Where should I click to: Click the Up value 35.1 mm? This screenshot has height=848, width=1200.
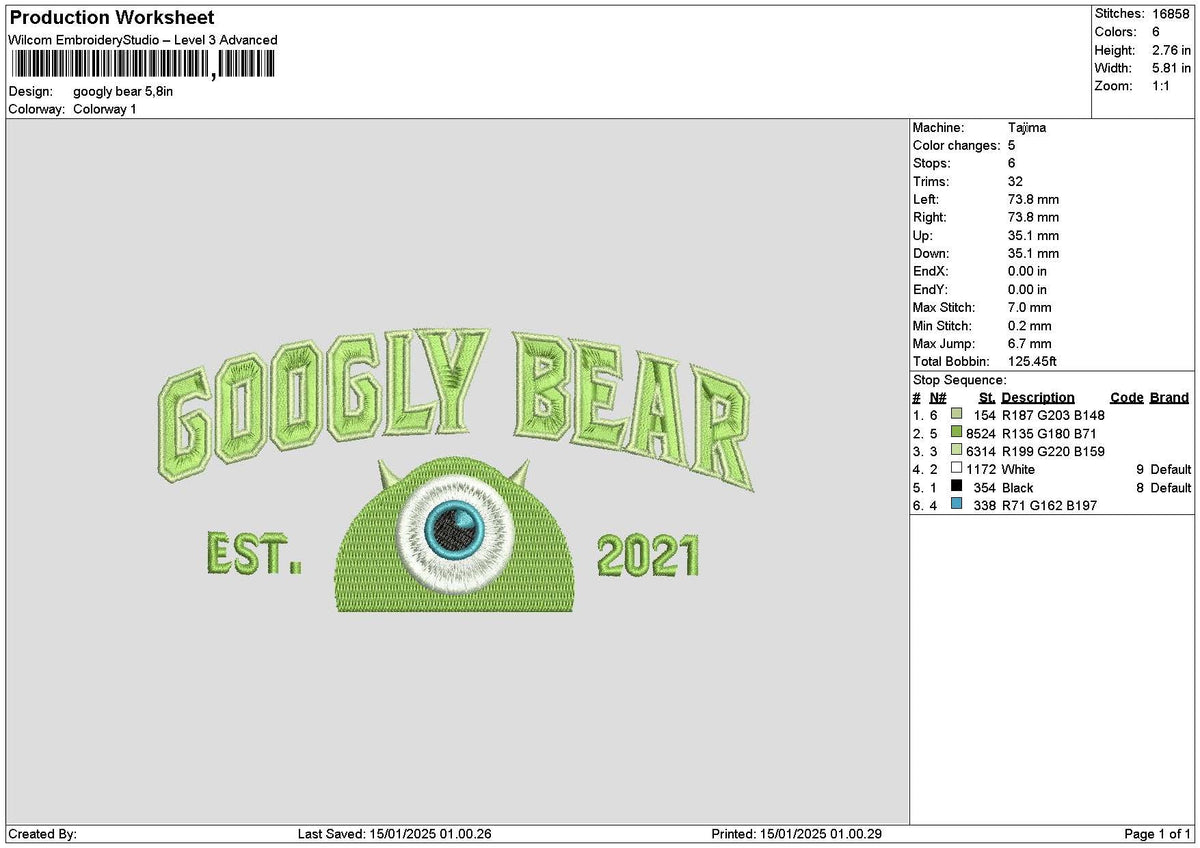click(x=1033, y=235)
